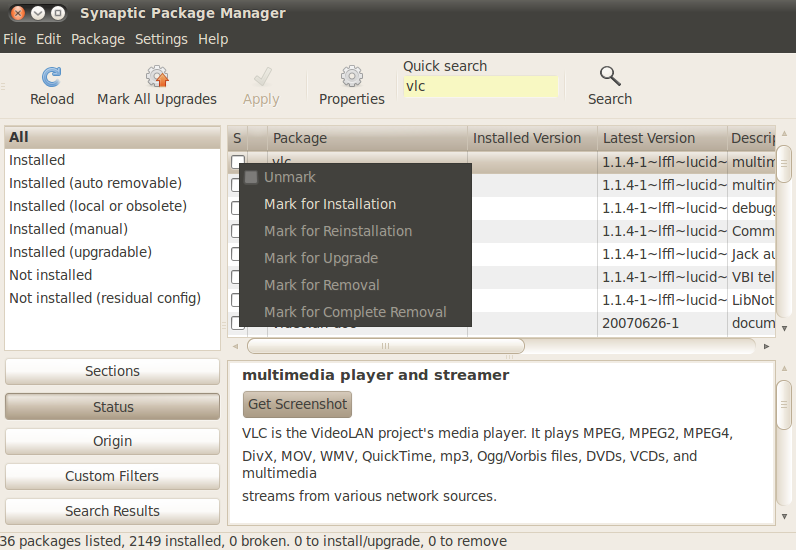Click into the Quick search field

pyautogui.click(x=480, y=87)
